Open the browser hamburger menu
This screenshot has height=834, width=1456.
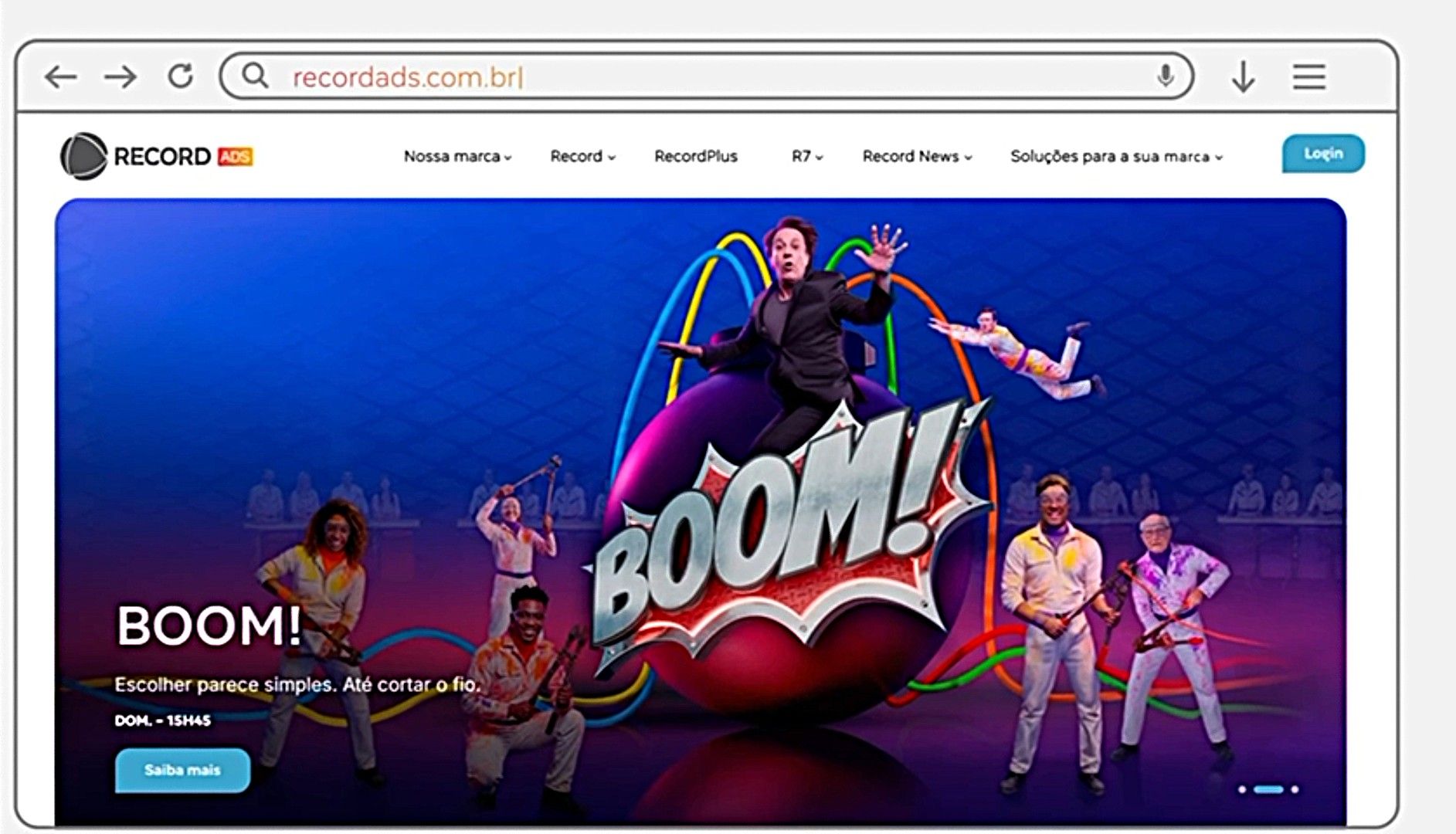pyautogui.click(x=1309, y=76)
